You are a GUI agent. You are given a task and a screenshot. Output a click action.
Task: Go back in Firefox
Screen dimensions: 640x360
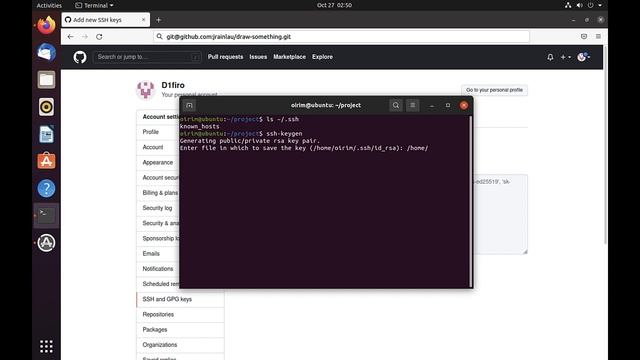(70, 37)
